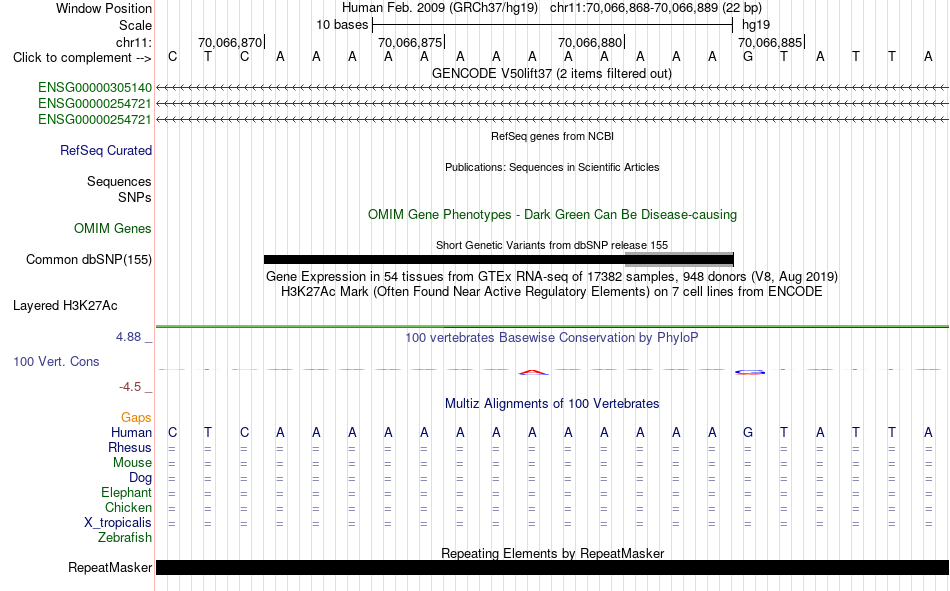This screenshot has width=950, height=591.
Task: Click the blue negative mark in the PhyloP track
Action: 749,372
